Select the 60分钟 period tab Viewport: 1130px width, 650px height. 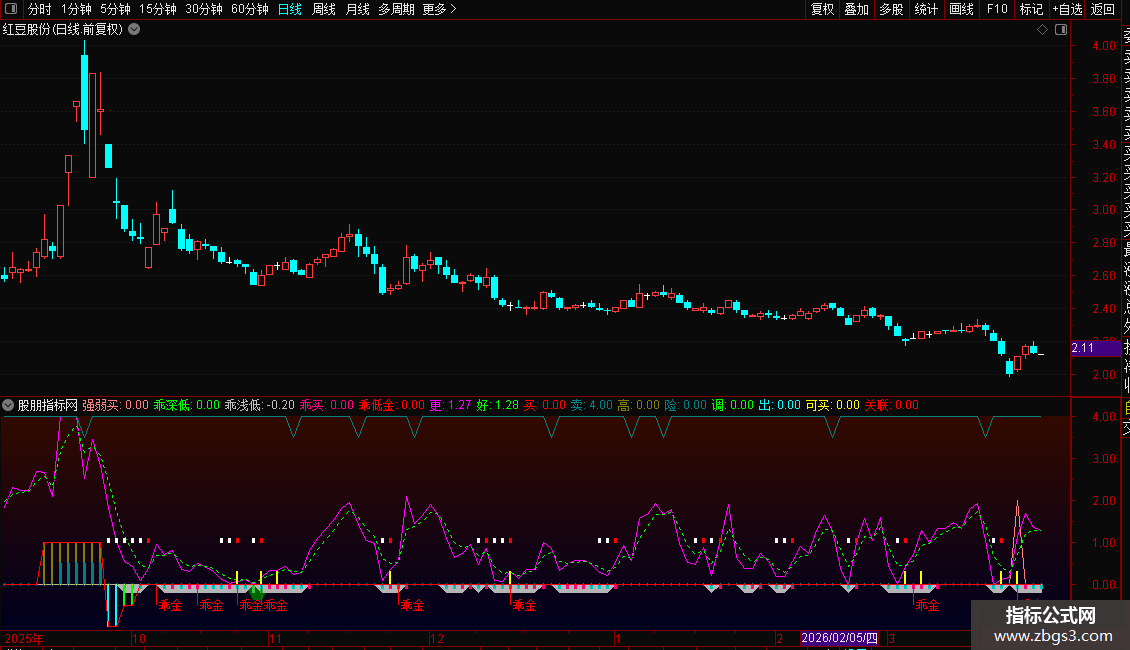(249, 9)
